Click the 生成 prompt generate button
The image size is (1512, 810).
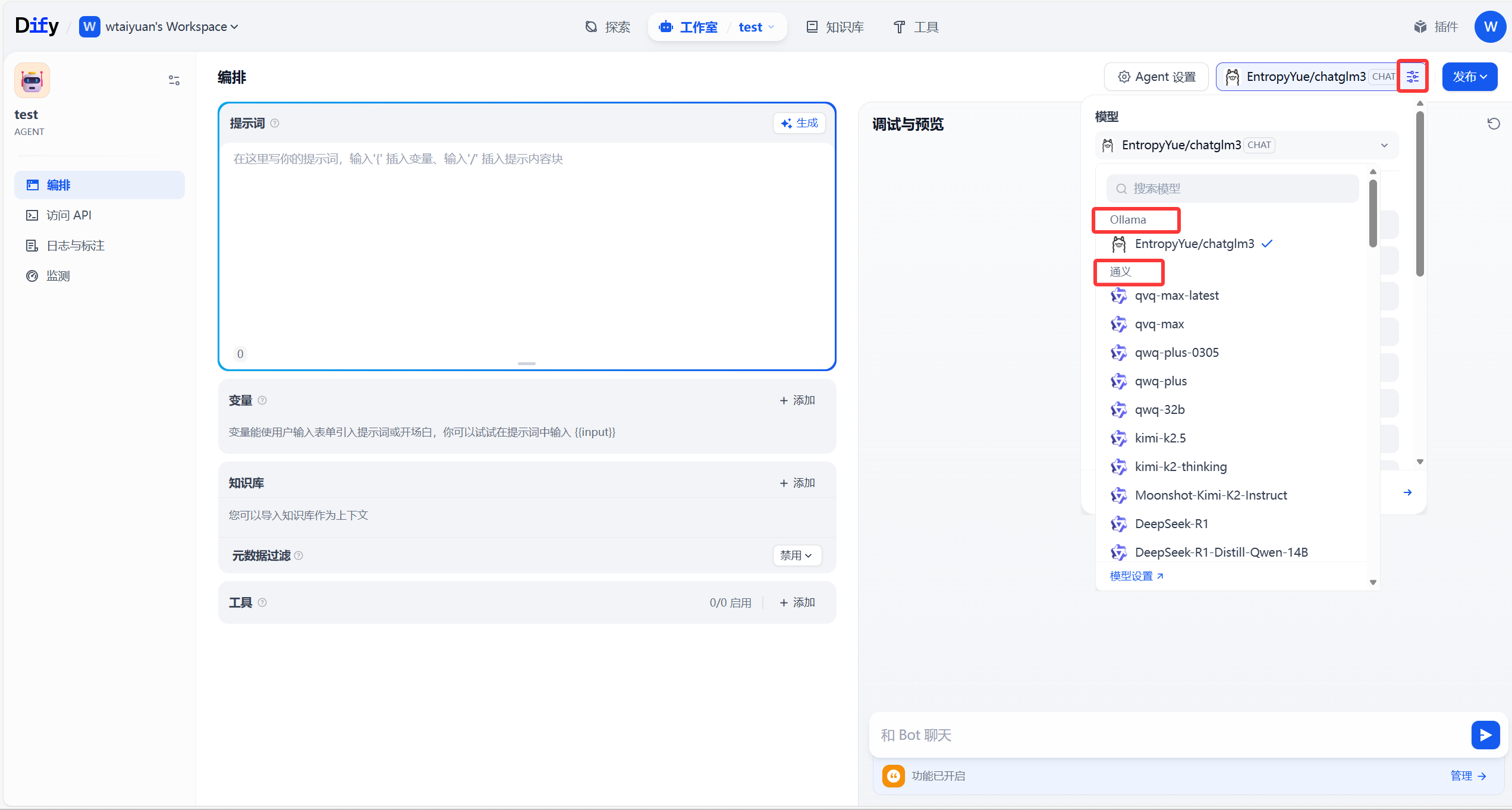800,123
